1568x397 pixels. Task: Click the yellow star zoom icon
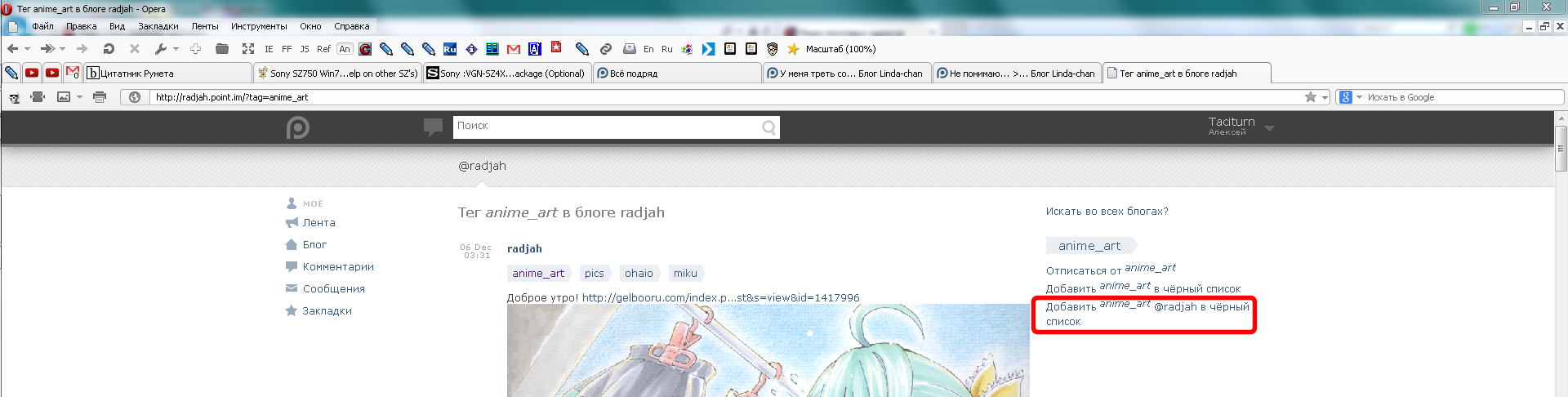(x=793, y=49)
